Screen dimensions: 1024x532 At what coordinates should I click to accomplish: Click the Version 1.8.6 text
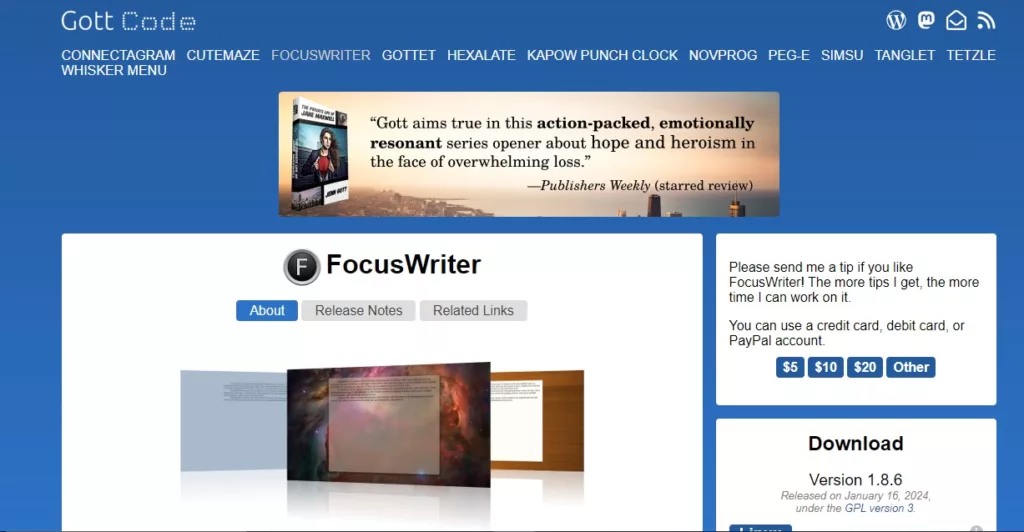coord(856,480)
